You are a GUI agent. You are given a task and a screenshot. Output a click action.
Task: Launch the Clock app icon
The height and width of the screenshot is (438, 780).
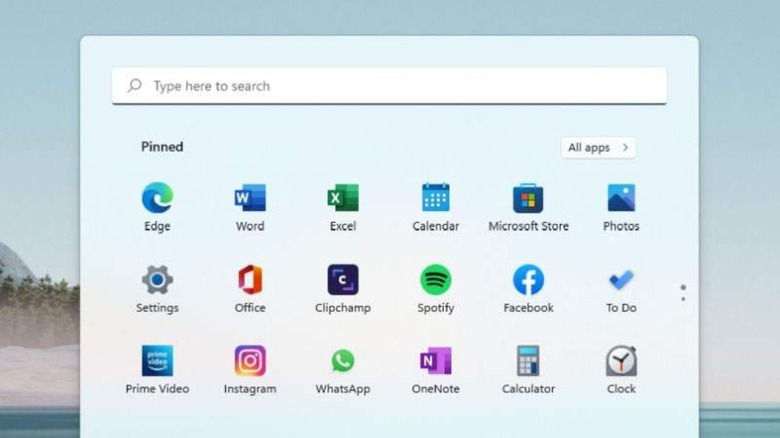coord(621,361)
